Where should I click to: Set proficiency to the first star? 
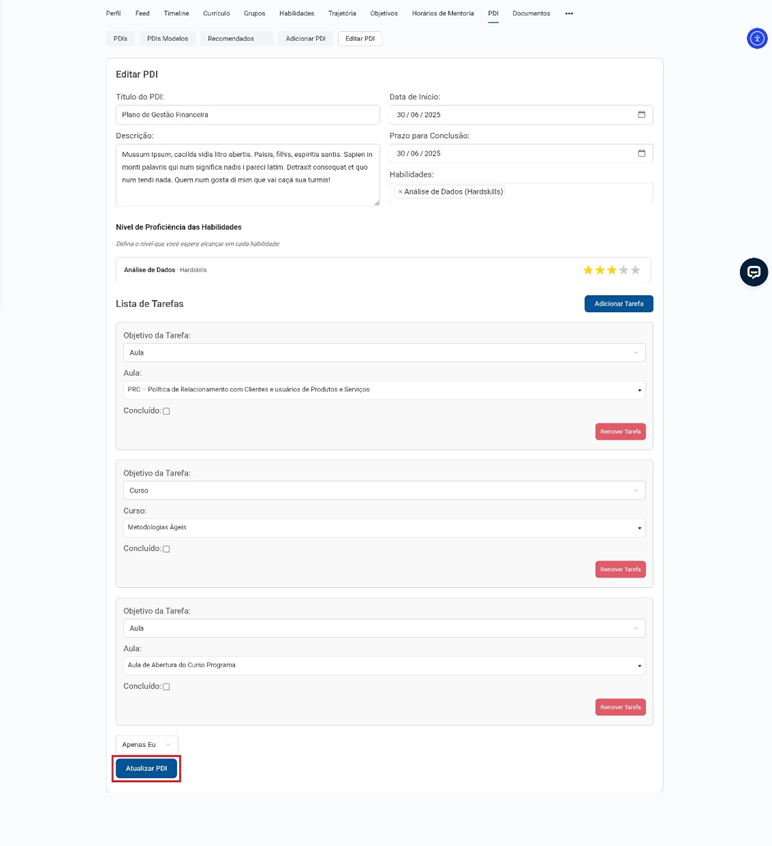[x=588, y=270]
